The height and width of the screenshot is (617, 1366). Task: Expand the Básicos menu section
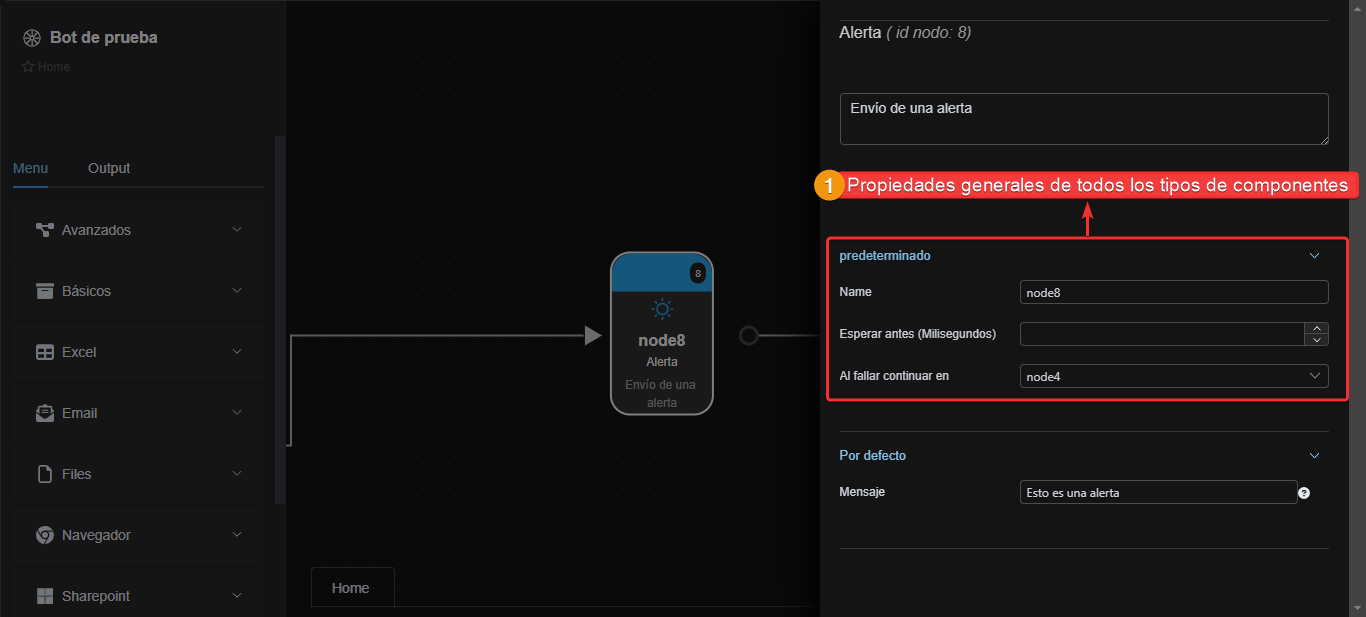[237, 291]
